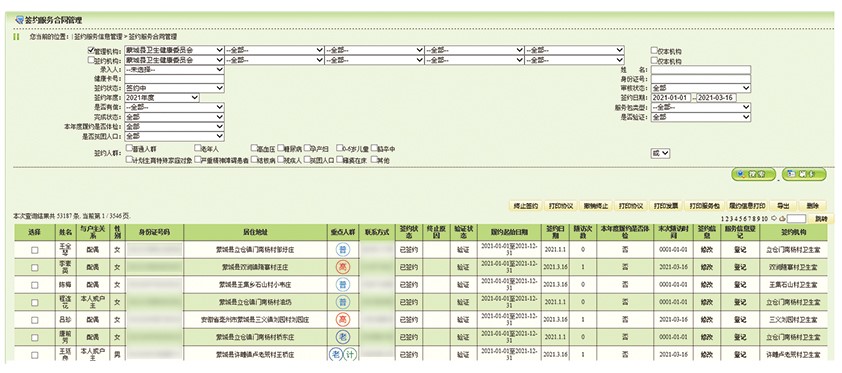
Task: Go to page 2 in pagination
Action: [x=728, y=218]
